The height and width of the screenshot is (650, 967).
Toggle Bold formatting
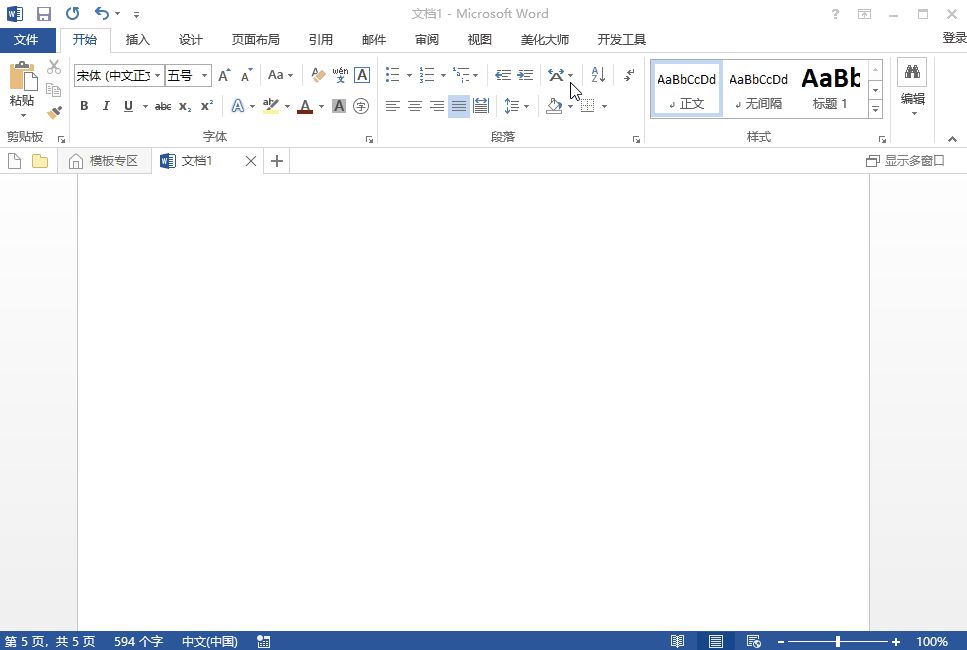[x=84, y=106]
